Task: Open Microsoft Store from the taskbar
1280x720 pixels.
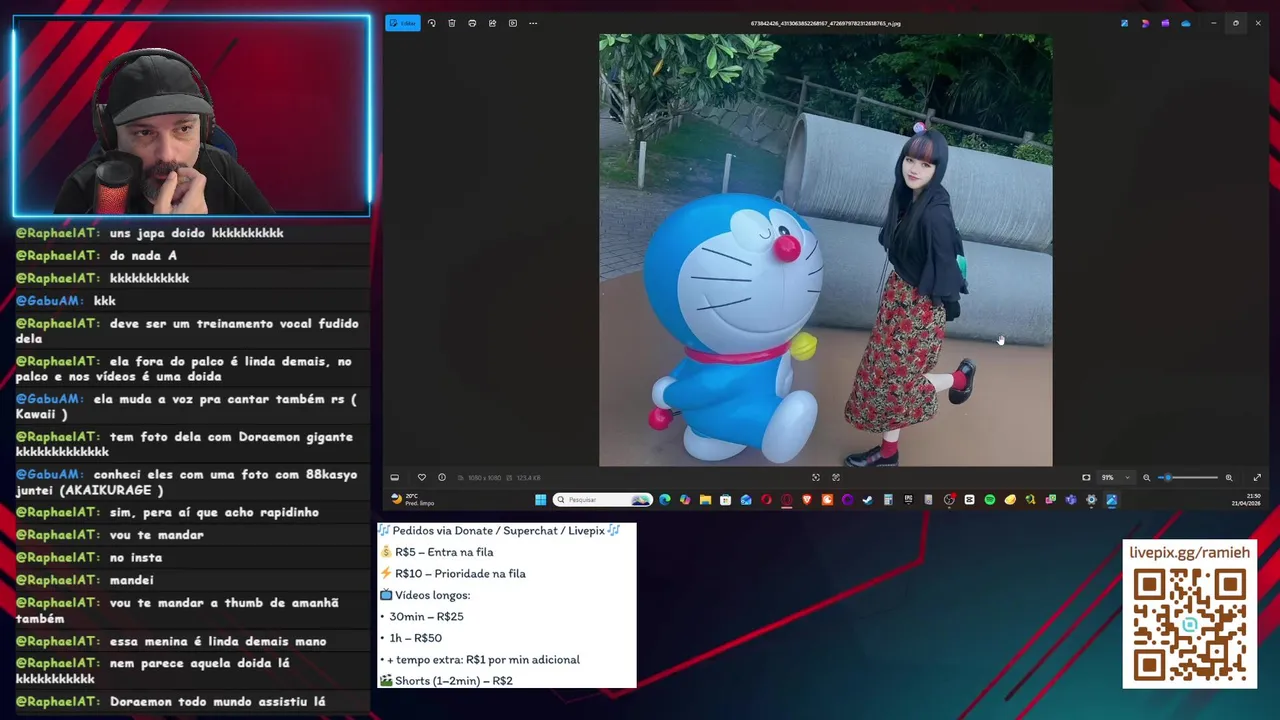Action: point(725,499)
